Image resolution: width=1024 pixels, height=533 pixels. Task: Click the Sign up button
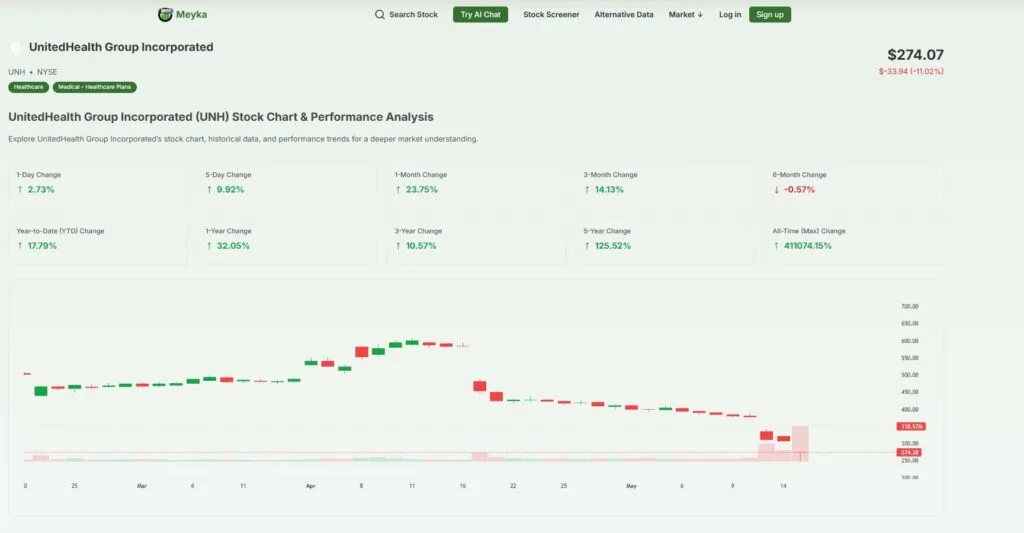(x=770, y=15)
